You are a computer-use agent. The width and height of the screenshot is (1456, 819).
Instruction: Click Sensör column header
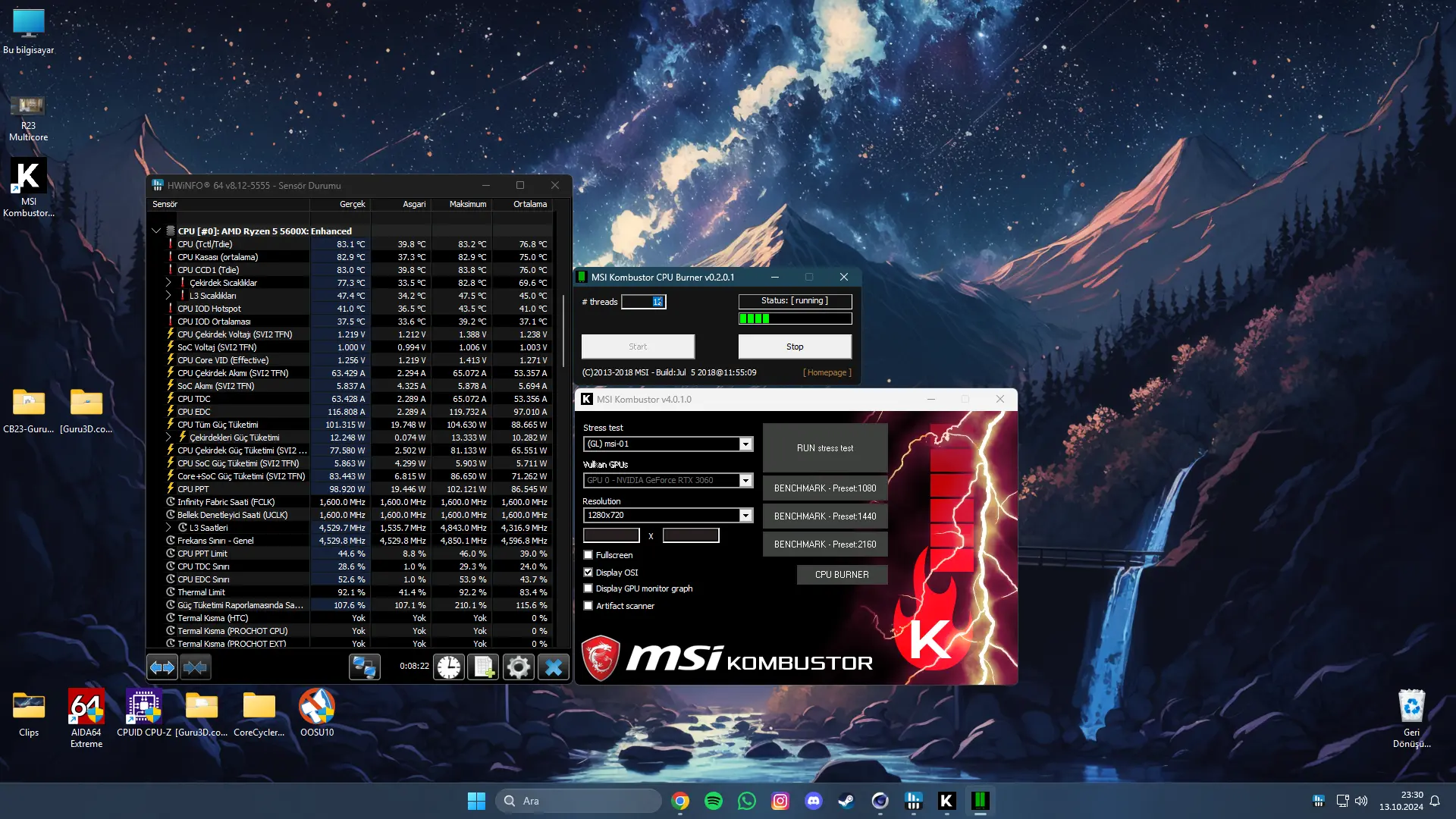point(227,204)
